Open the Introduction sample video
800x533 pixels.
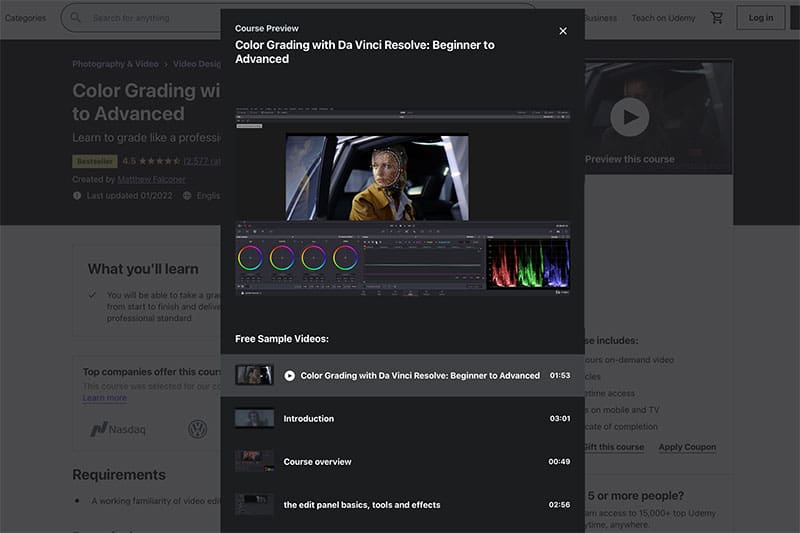point(403,418)
